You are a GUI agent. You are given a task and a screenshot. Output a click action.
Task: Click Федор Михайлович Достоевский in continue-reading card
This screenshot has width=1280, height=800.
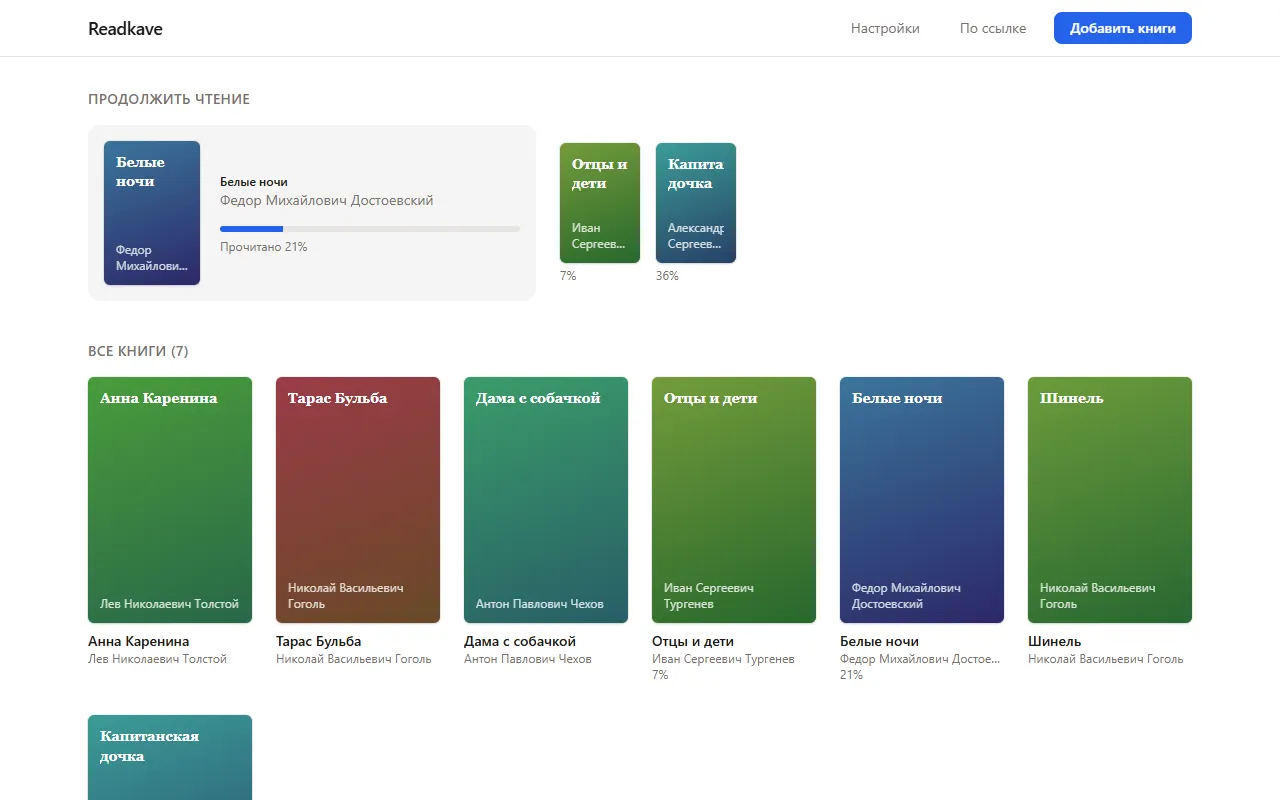327,200
